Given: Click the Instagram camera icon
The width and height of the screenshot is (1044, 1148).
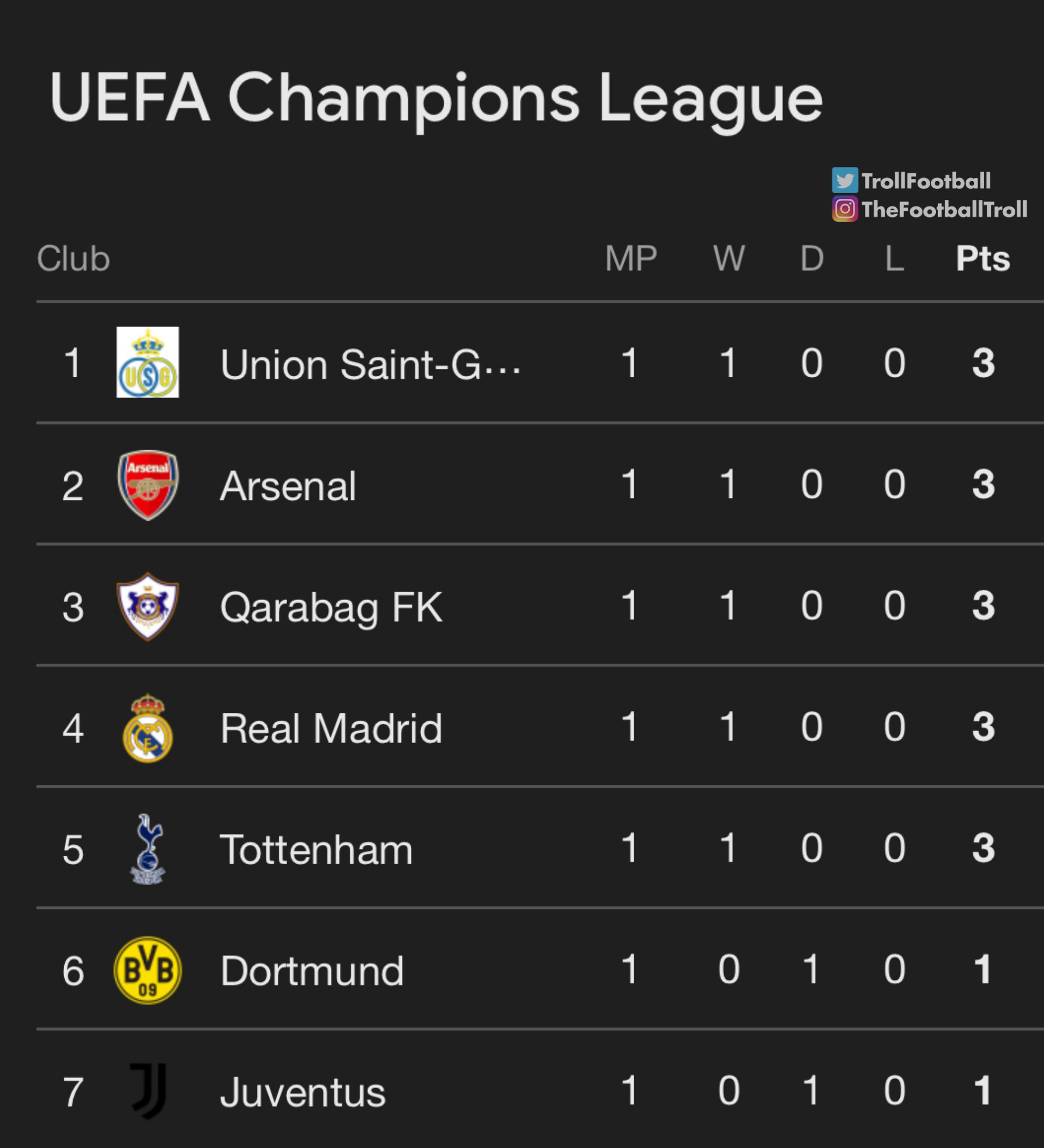Looking at the screenshot, I should [x=845, y=209].
